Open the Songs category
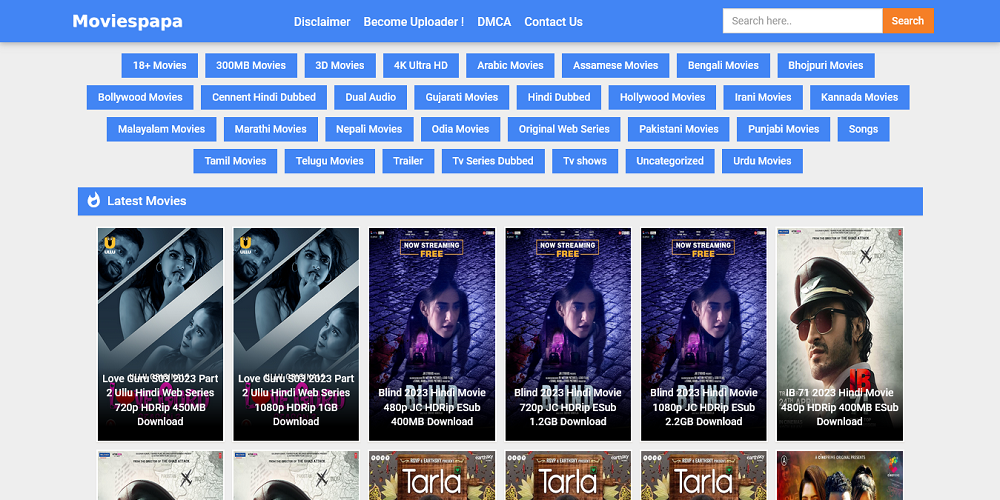This screenshot has height=500, width=1000. (864, 129)
